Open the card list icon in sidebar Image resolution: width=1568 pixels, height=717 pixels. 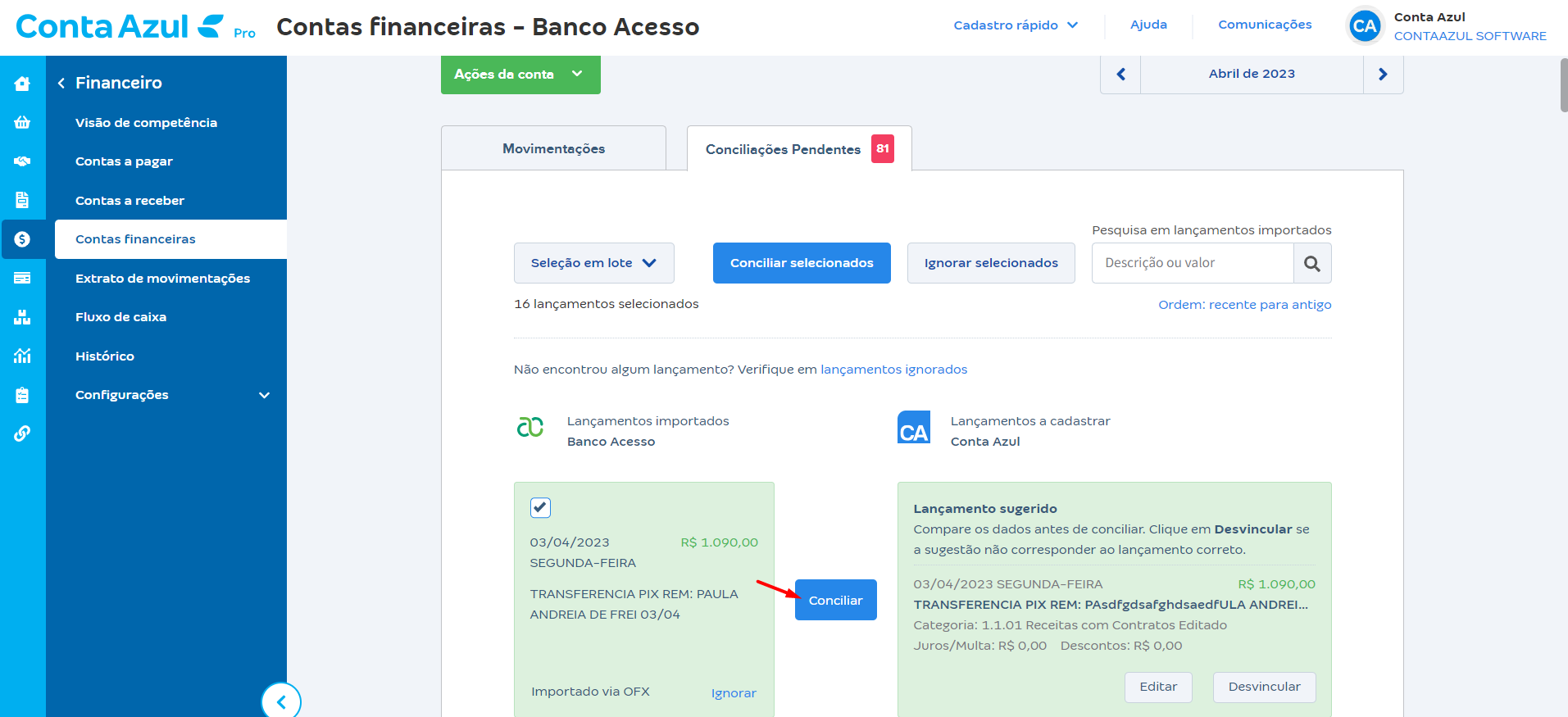[x=22, y=278]
